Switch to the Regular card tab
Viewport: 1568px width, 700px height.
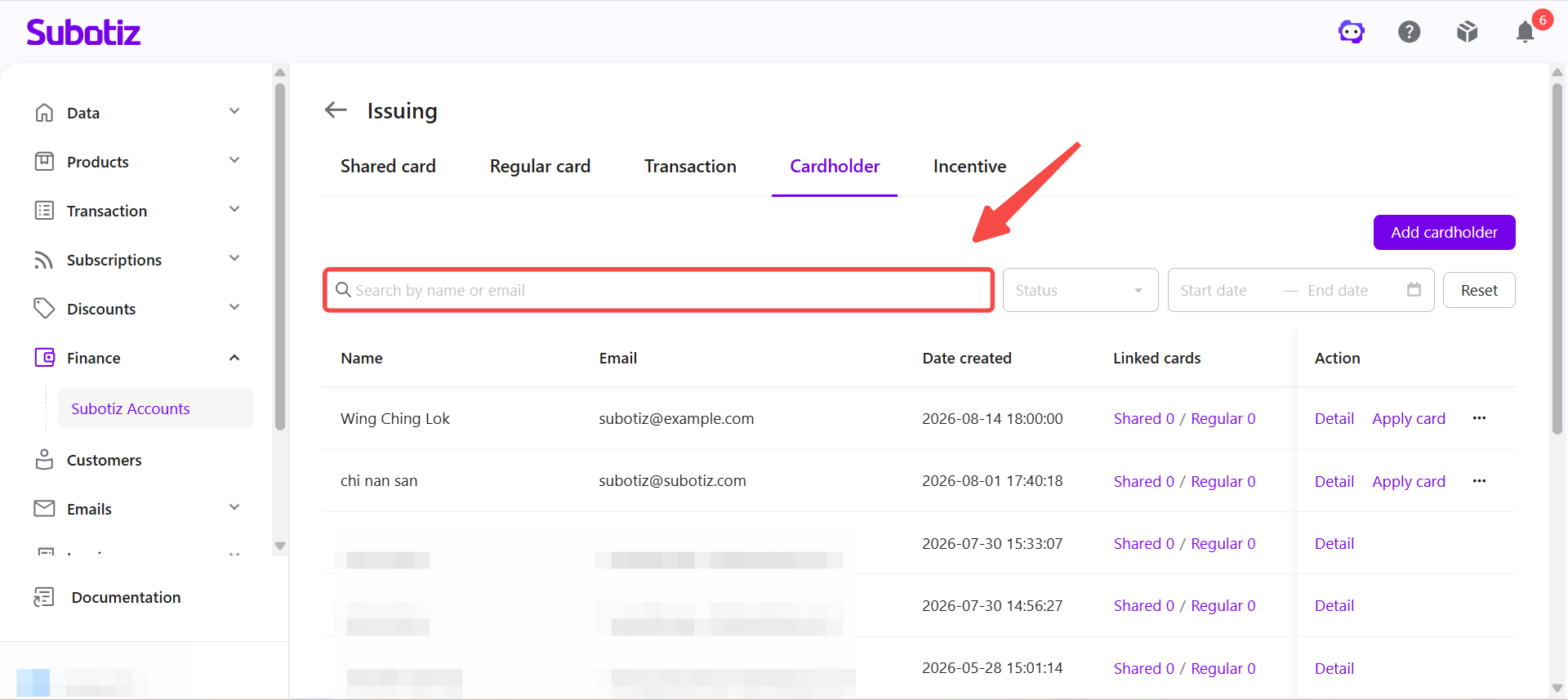click(x=540, y=167)
